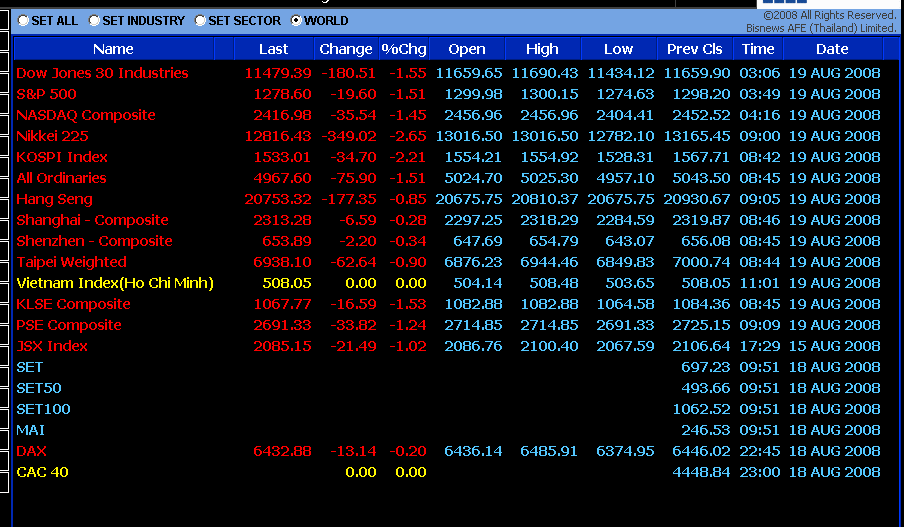Click CAC 40 previous close 4448.84

tap(701, 472)
